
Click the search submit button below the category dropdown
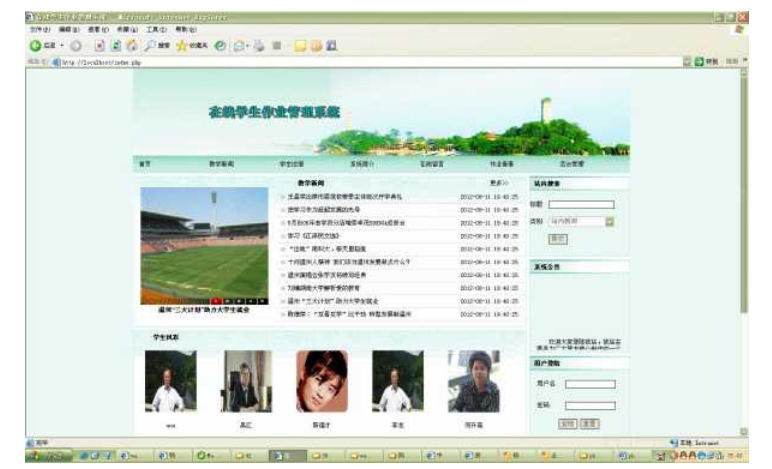tap(558, 239)
